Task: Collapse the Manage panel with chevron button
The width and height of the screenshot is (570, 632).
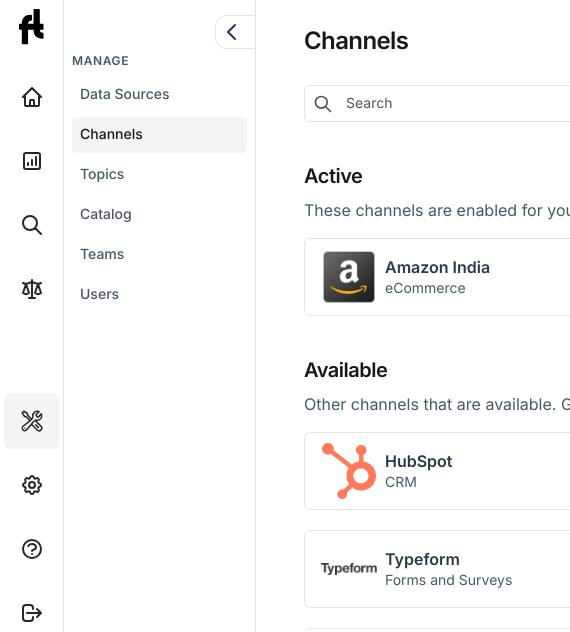Action: pos(235,32)
